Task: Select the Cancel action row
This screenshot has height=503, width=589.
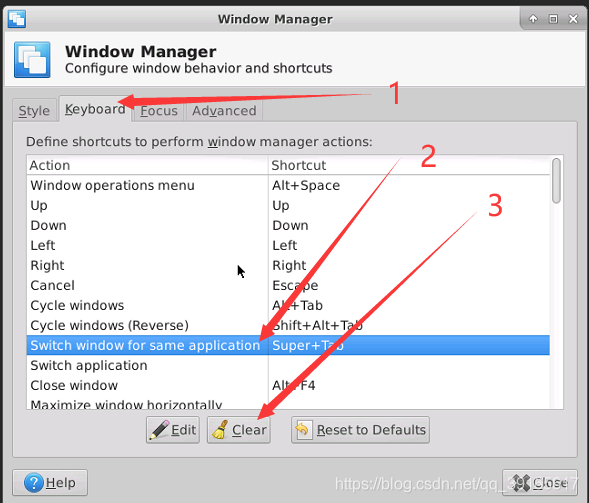Action: [x=288, y=285]
